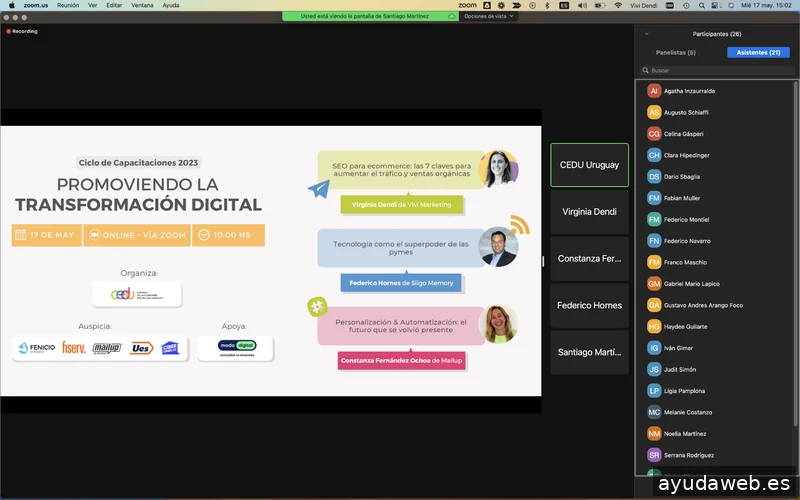Select the CEDU Uruguay video tile

[589, 165]
